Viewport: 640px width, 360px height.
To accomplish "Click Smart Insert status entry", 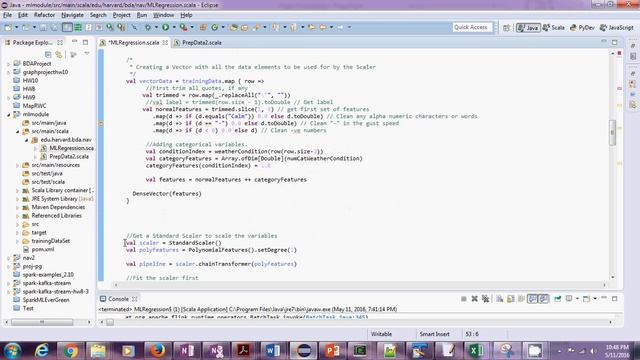I will pos(435,334).
